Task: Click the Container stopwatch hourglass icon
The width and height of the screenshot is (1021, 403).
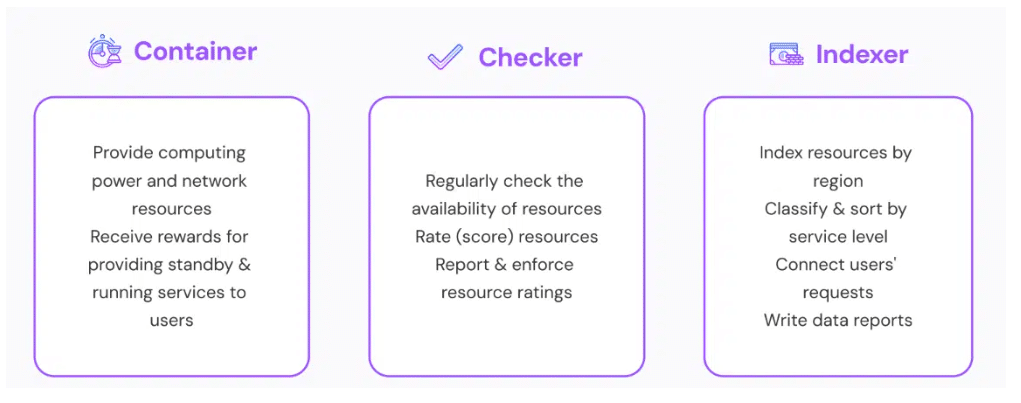Action: (x=105, y=51)
